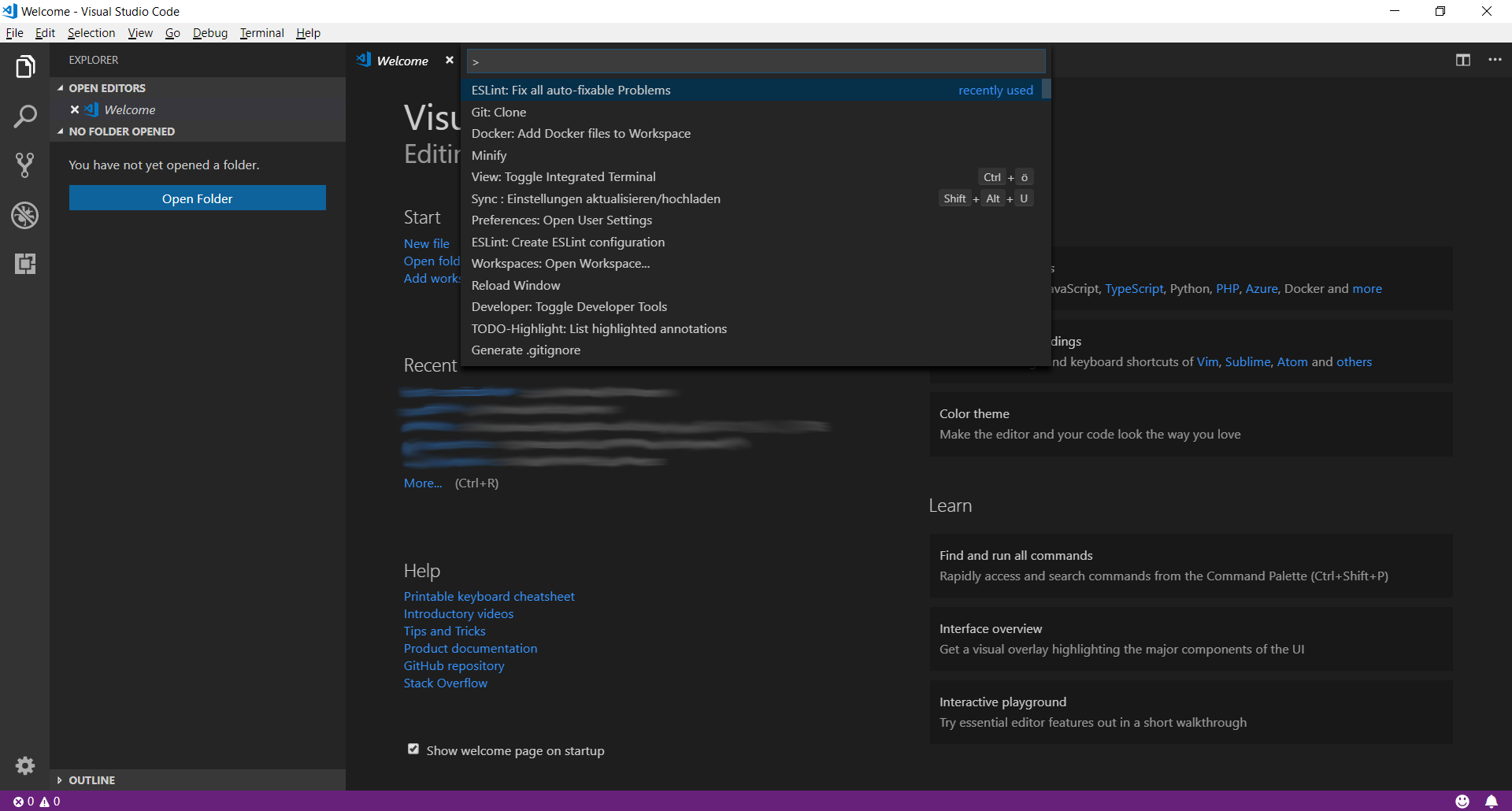Split the editor to the right

[x=1463, y=60]
